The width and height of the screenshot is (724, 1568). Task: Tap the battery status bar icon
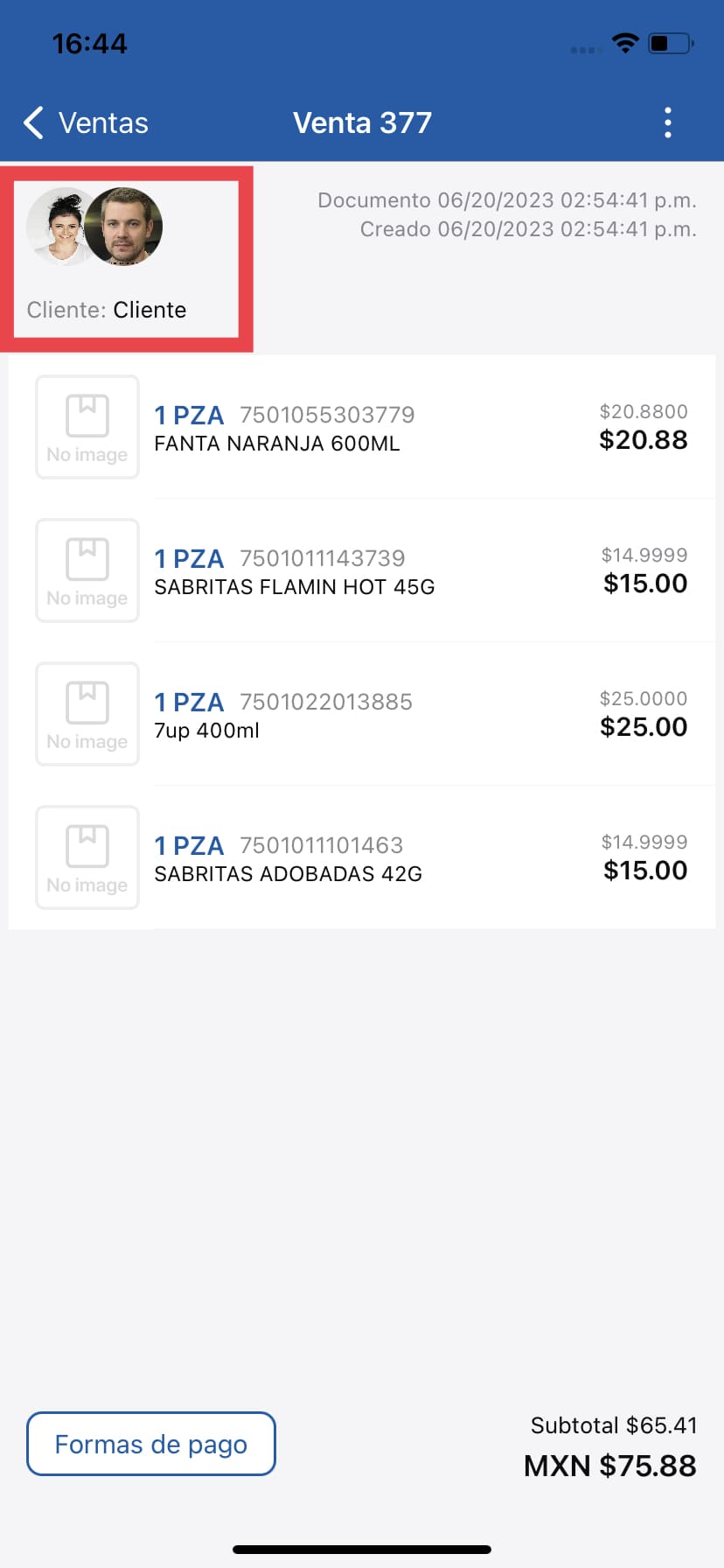670,43
